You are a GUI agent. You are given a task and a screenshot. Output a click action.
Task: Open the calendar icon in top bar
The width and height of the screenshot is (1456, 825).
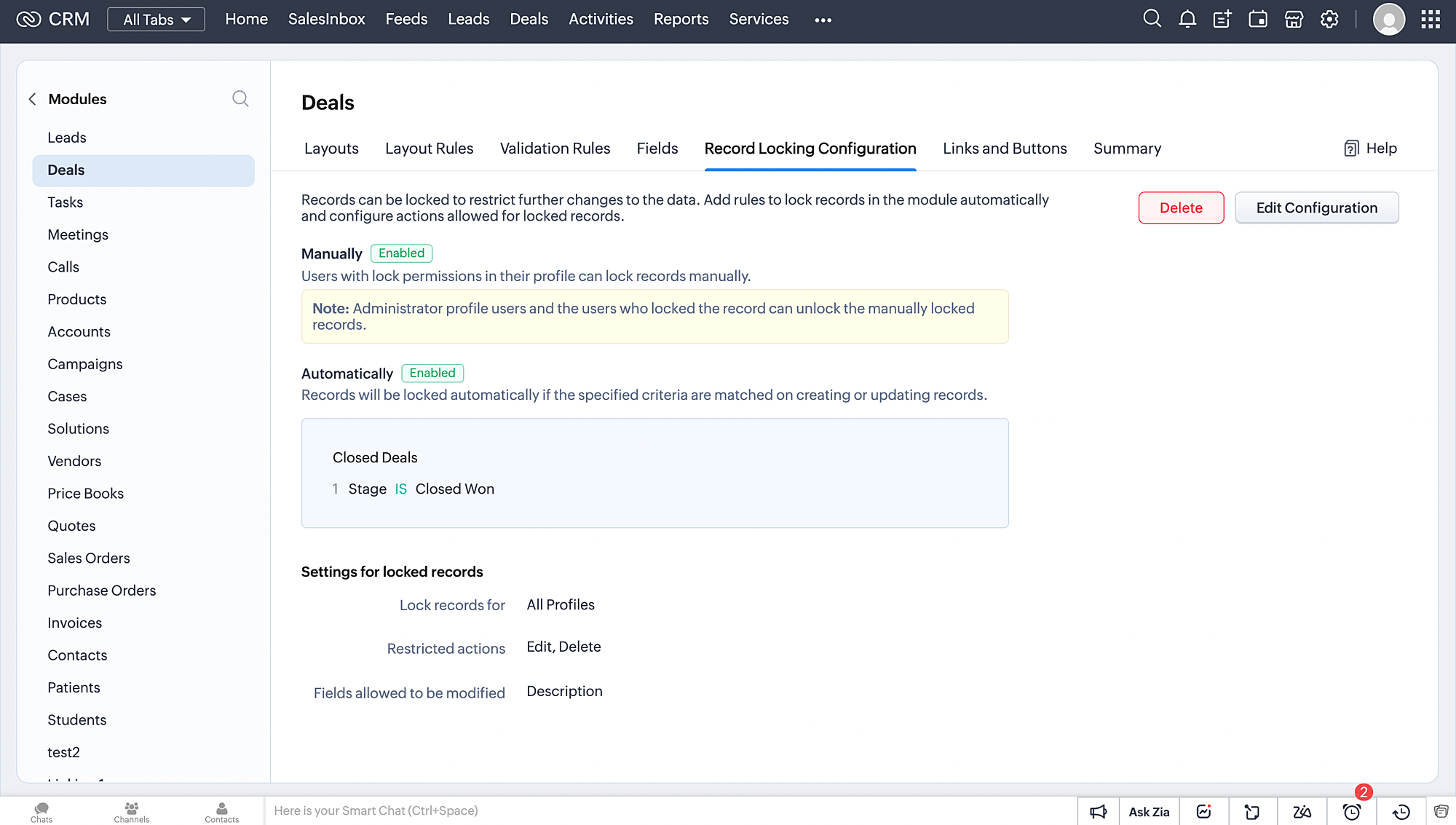tap(1258, 19)
